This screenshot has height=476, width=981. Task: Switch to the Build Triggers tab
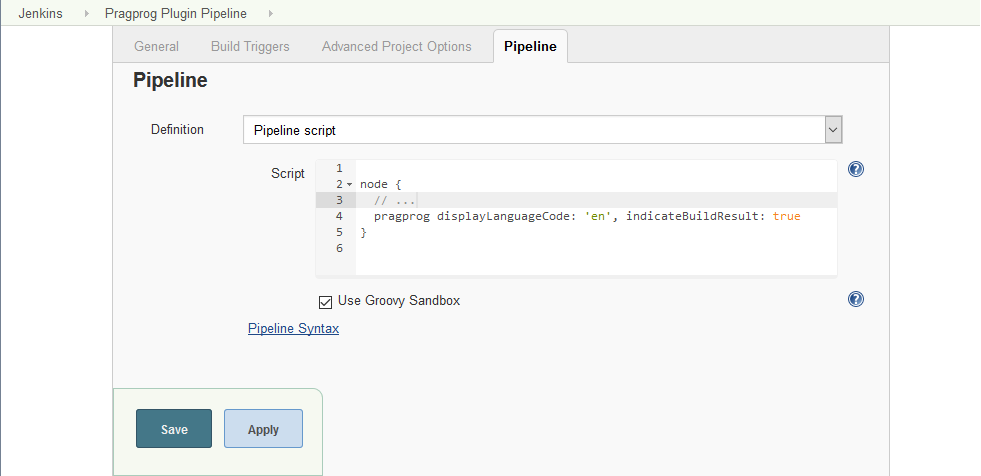[250, 46]
